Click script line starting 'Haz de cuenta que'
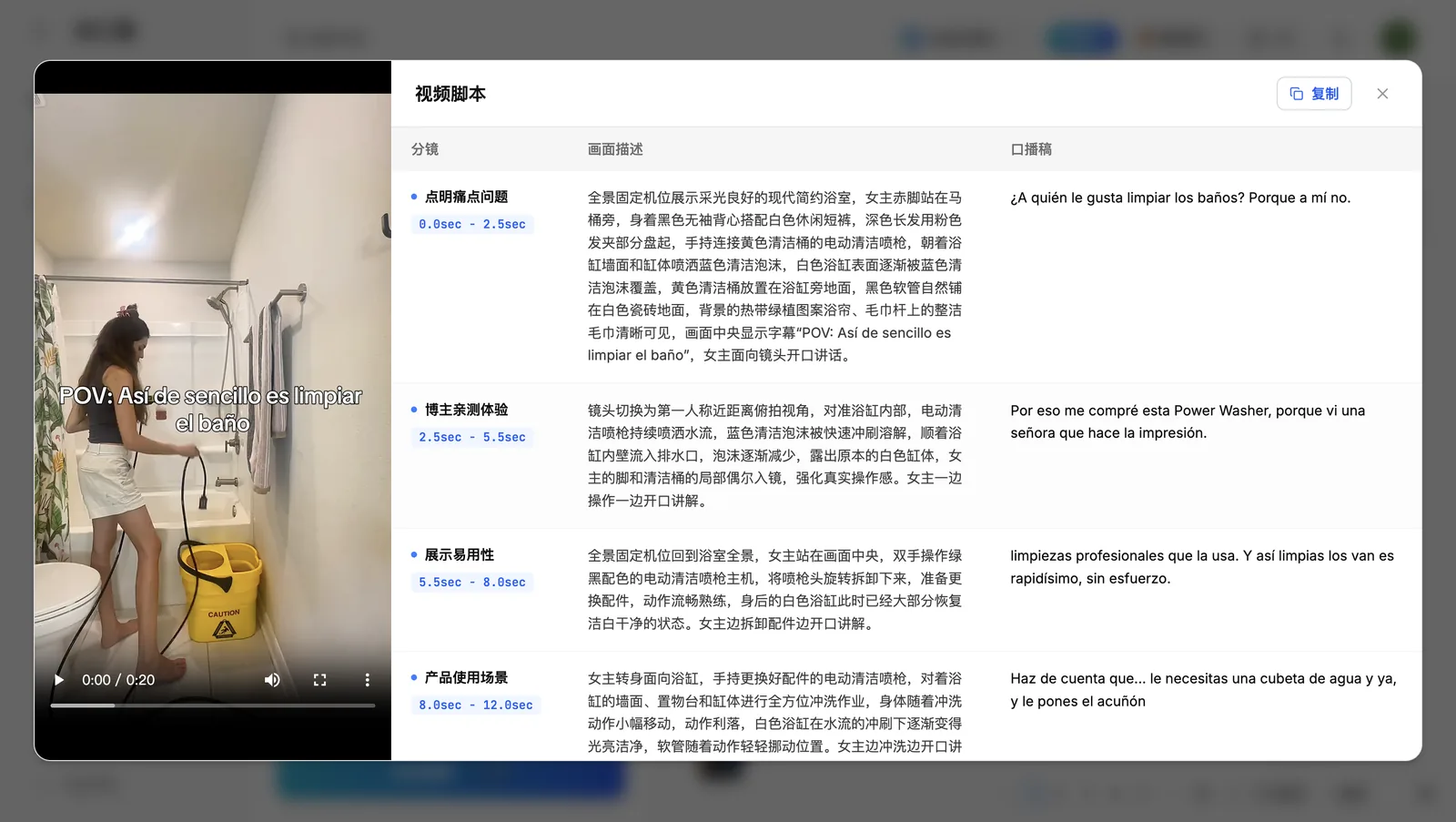Image resolution: width=1456 pixels, height=822 pixels. (x=1203, y=690)
